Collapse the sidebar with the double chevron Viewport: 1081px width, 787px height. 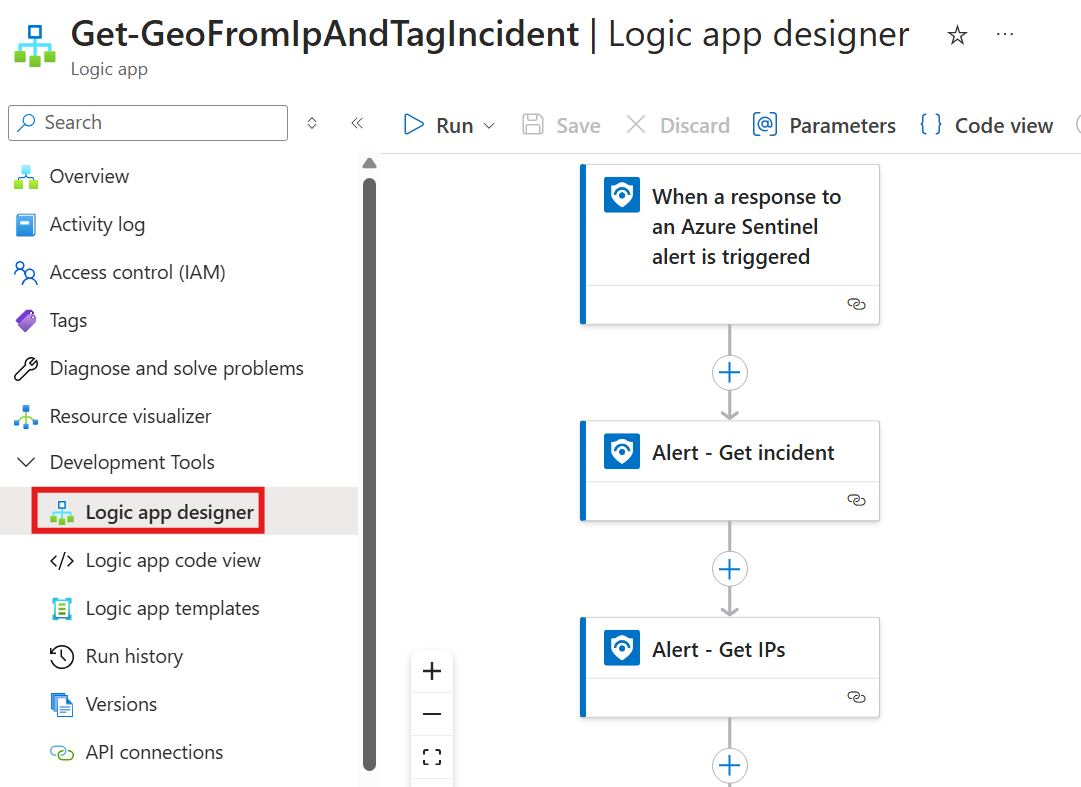[356, 123]
